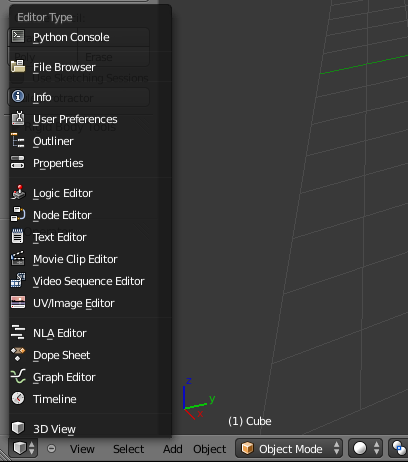Select the Graph Editor curve icon
408x462 pixels.
(x=18, y=376)
